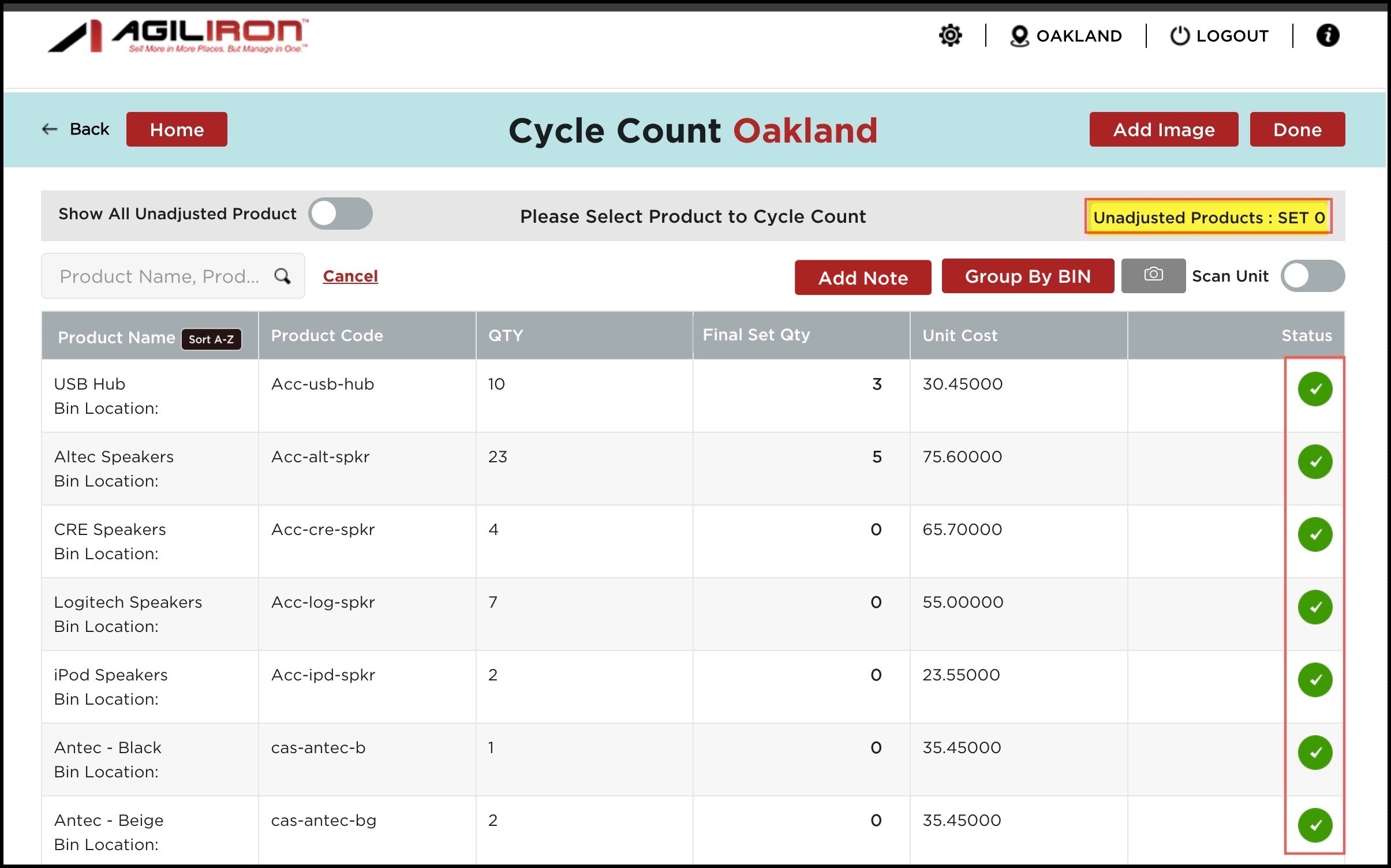This screenshot has width=1391, height=868.
Task: Click Antec - Black status checkmark
Action: 1314,753
